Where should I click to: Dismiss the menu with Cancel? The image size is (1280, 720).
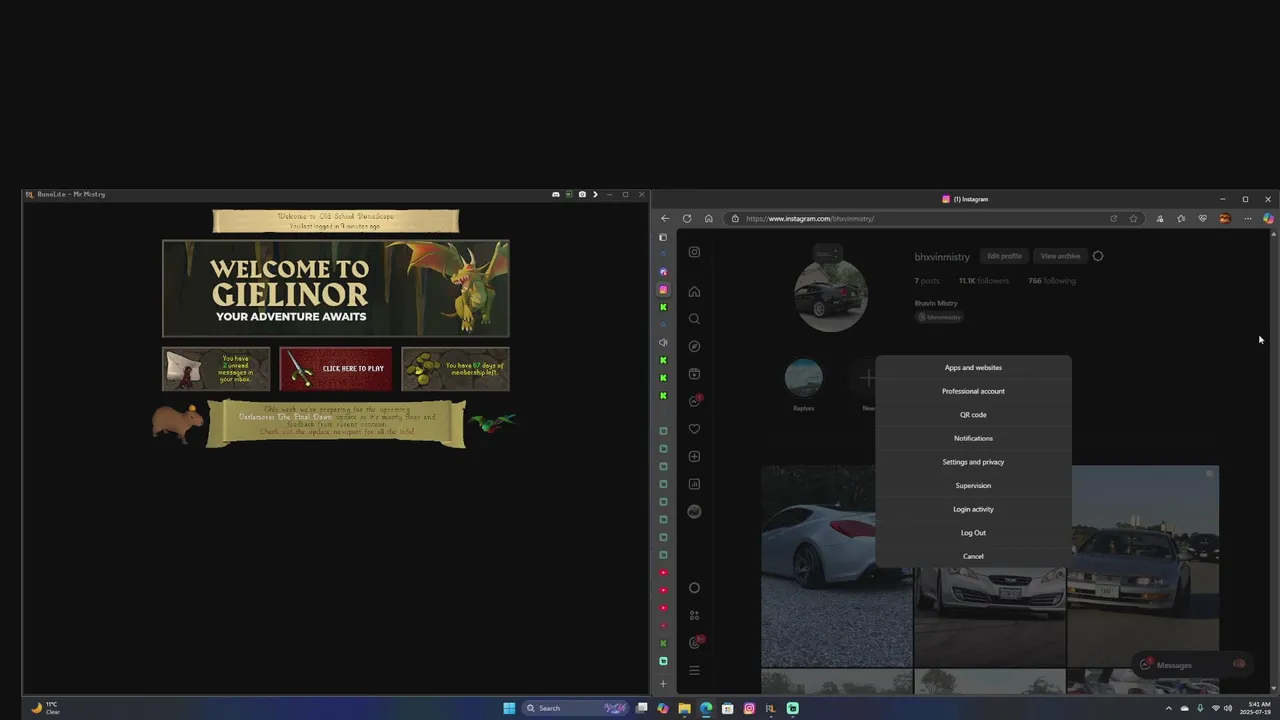pos(973,556)
